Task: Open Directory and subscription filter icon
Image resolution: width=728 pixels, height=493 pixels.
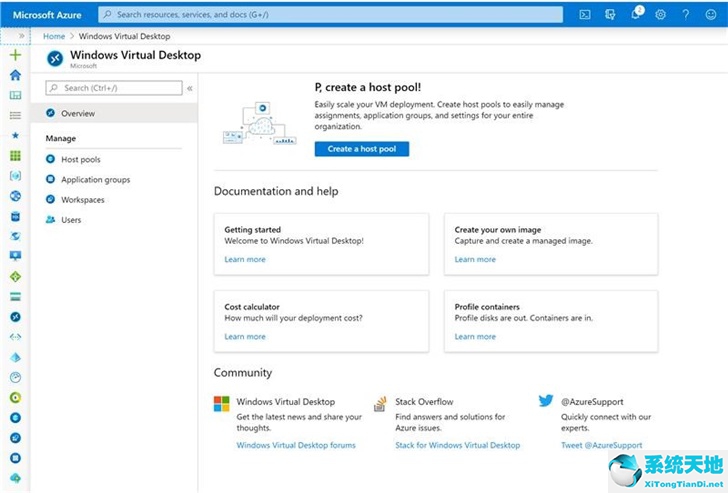Action: click(x=610, y=14)
